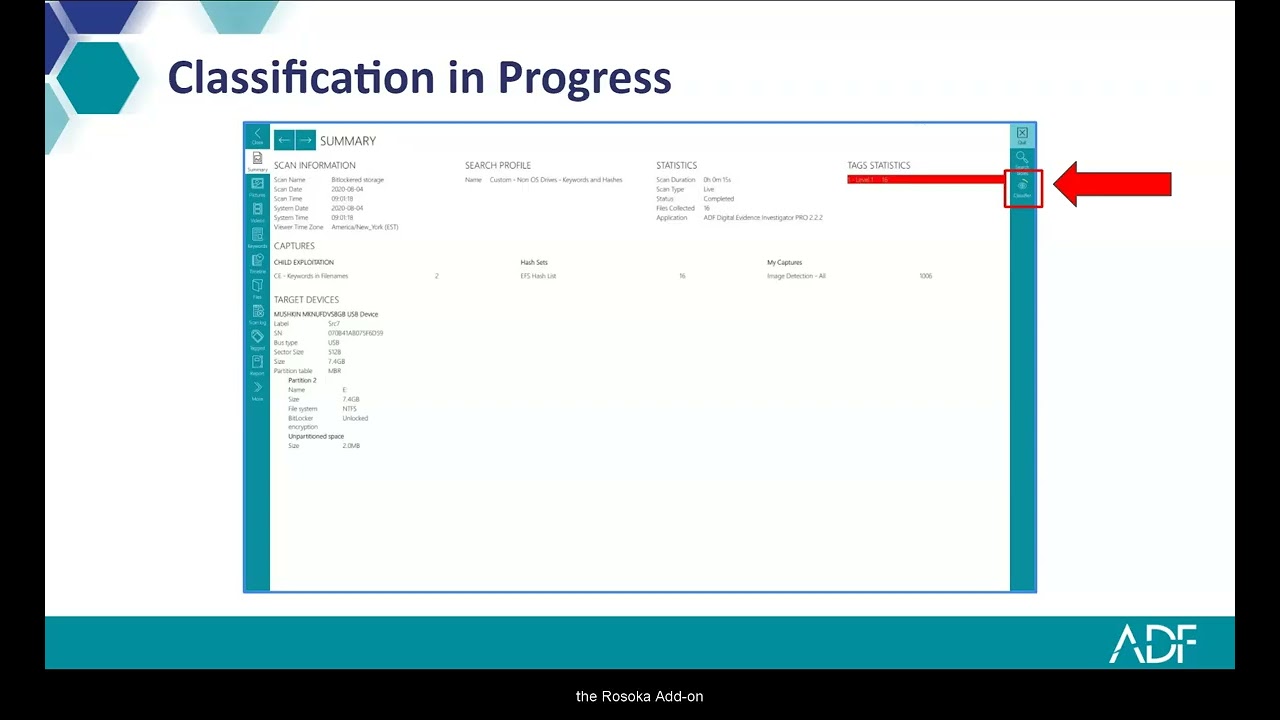Open the Pictures view in sidebar
Screen dimensions: 1280x720
point(257,186)
